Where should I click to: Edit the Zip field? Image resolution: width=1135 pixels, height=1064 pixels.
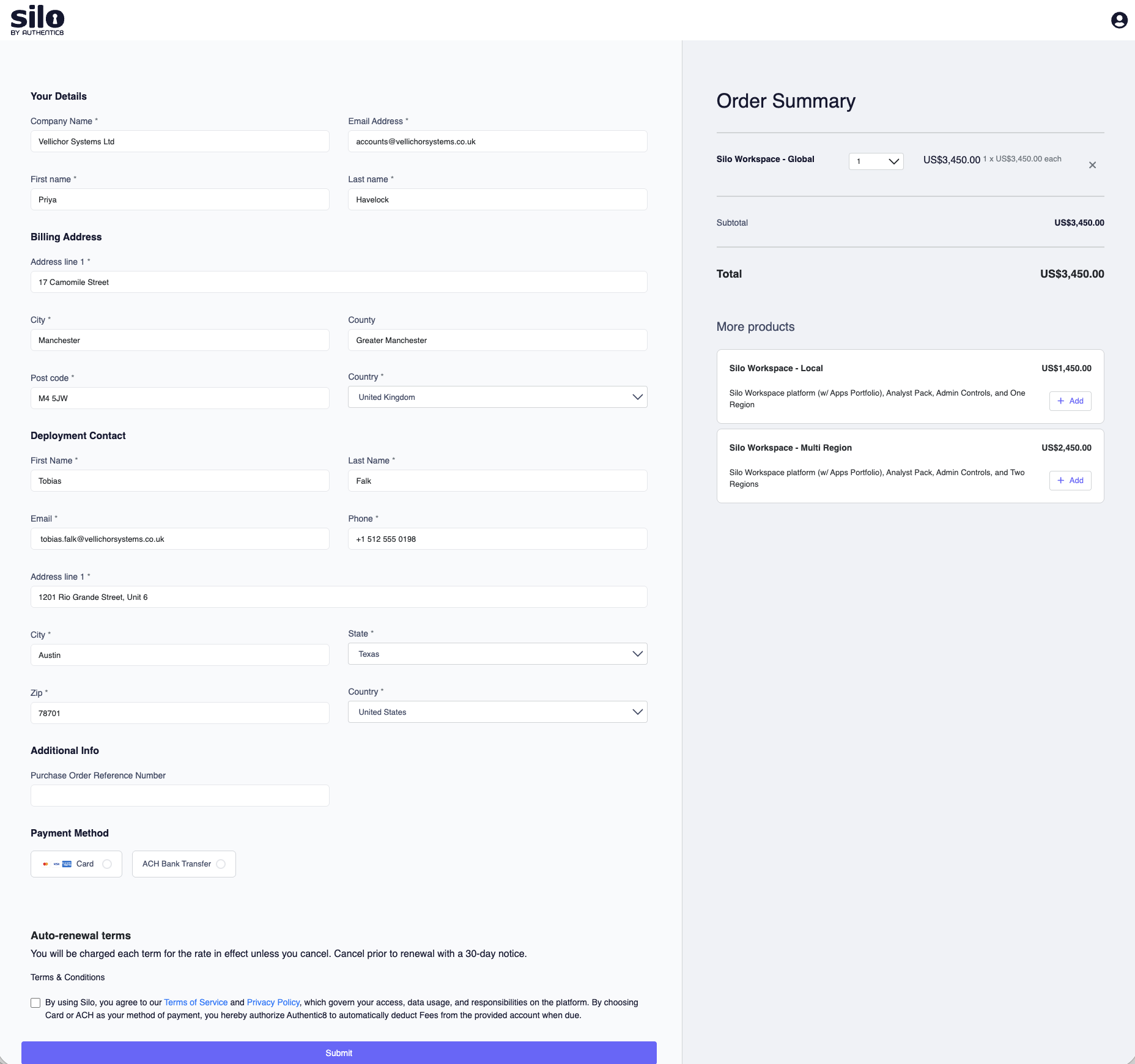coord(180,713)
